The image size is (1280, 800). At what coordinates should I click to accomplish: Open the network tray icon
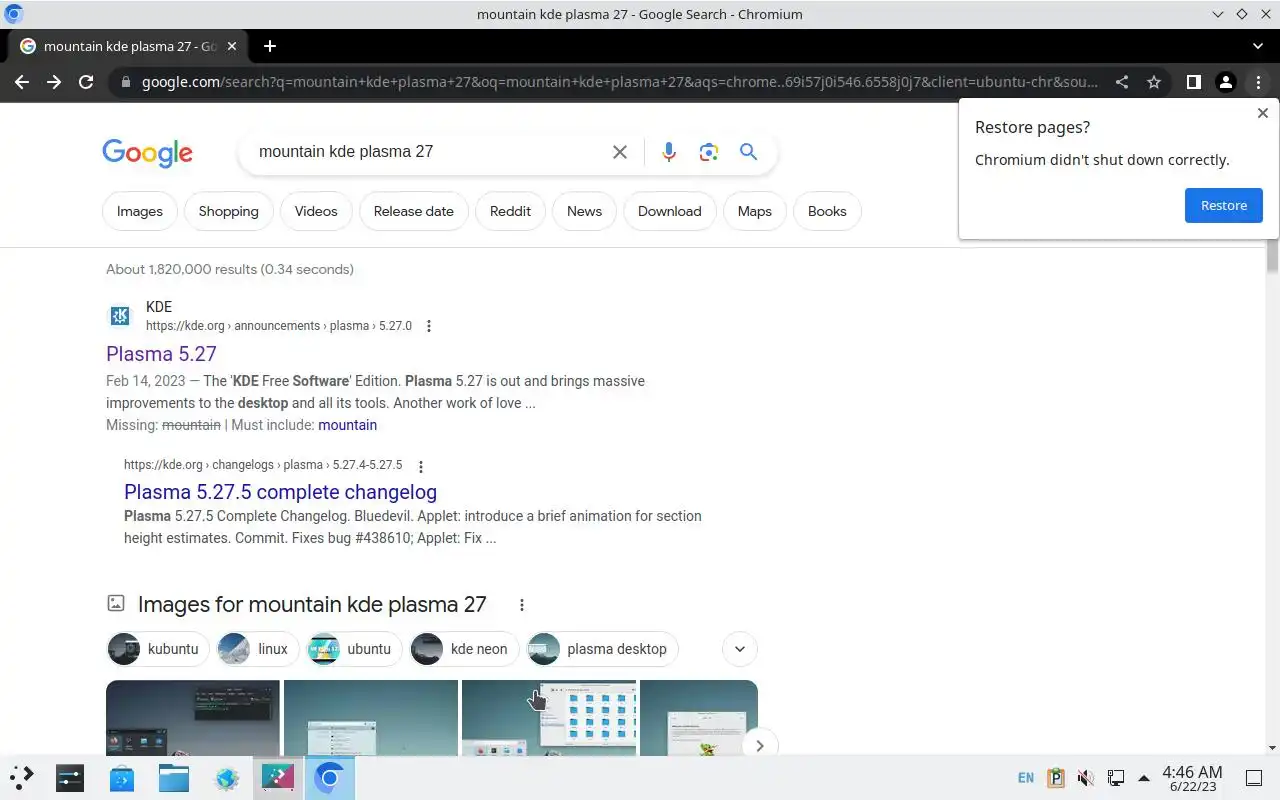pyautogui.click(x=1115, y=778)
